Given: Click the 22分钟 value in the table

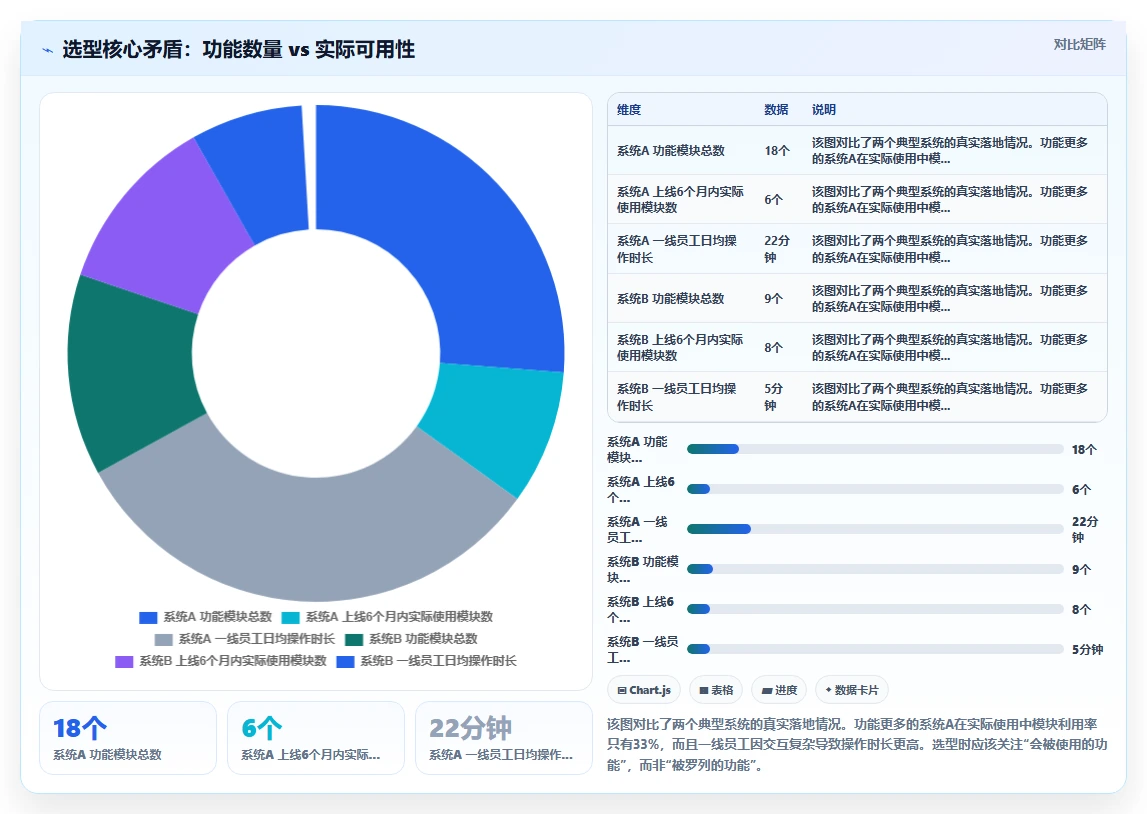Looking at the screenshot, I should pos(777,249).
